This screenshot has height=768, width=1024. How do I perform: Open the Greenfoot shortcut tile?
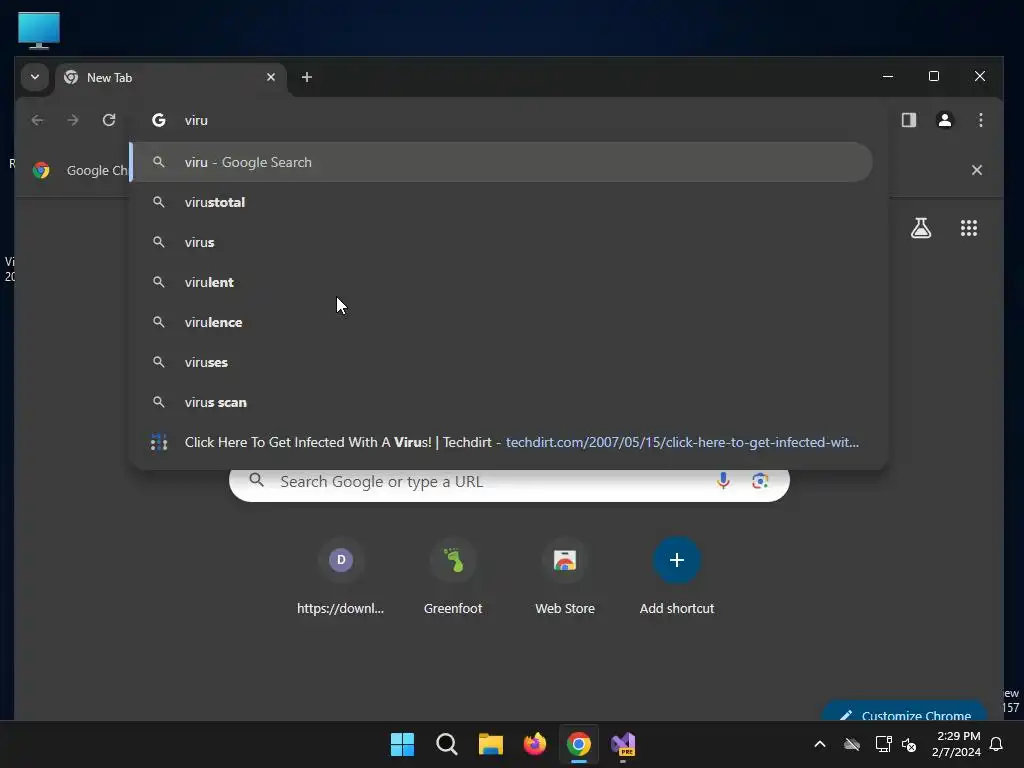coord(453,577)
